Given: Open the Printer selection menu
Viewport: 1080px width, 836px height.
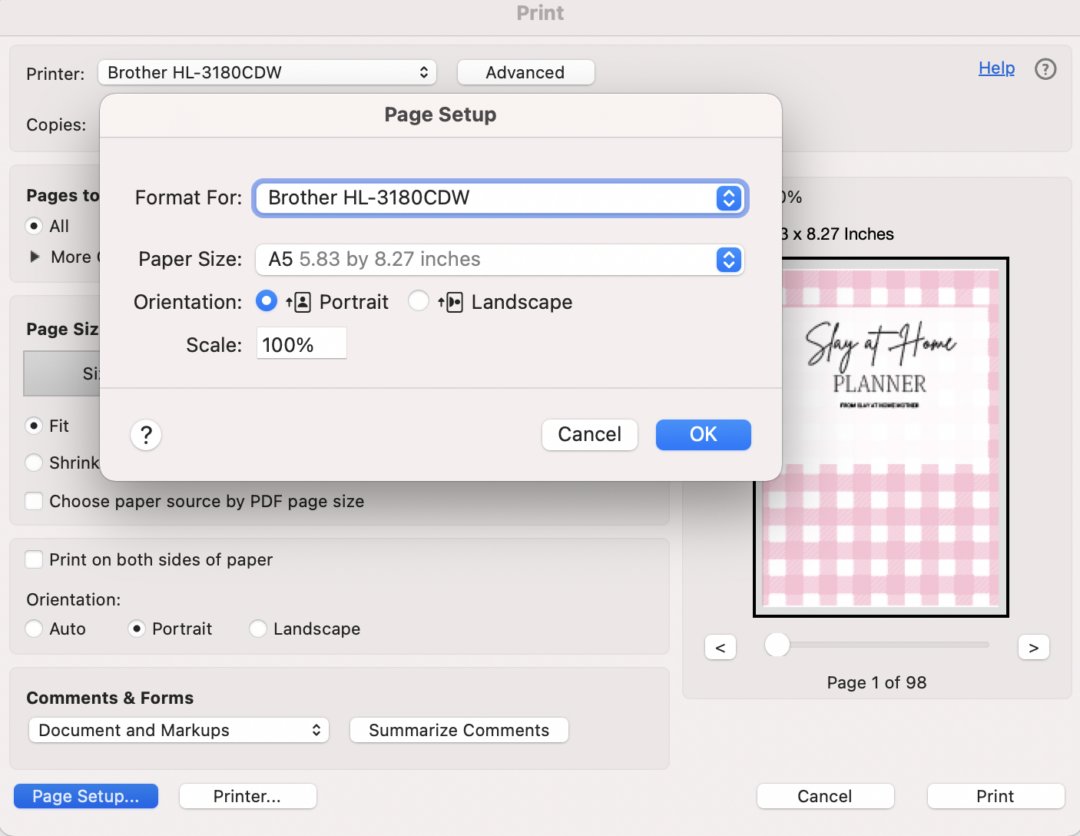Looking at the screenshot, I should [x=267, y=72].
